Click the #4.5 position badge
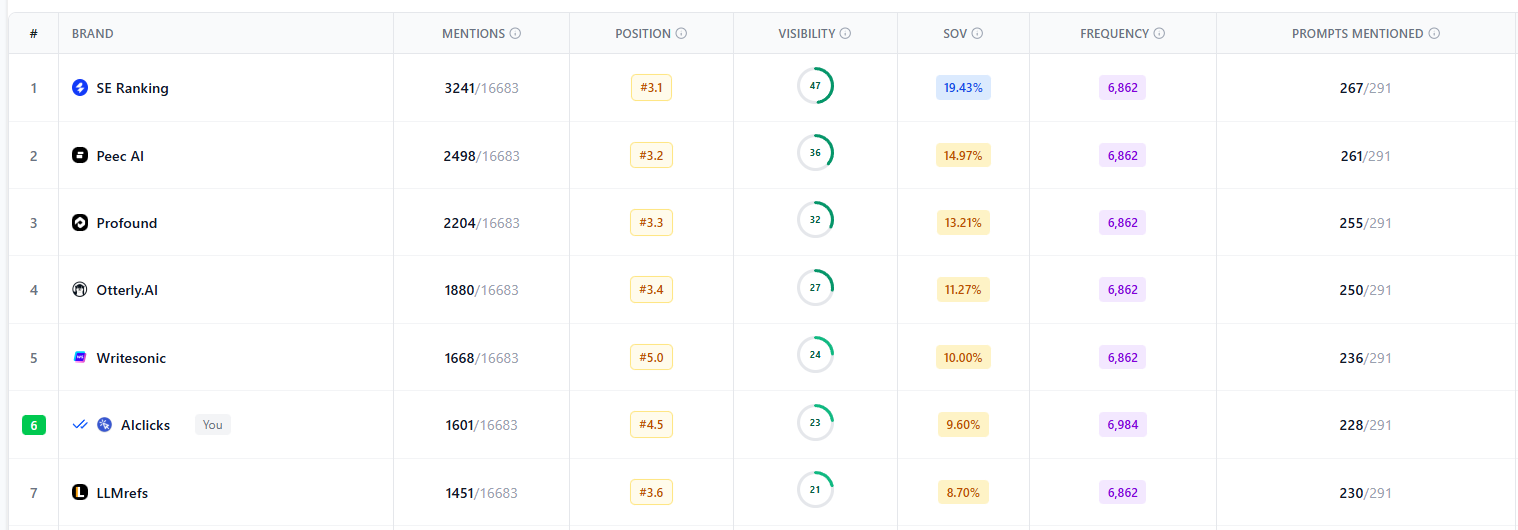 click(652, 424)
